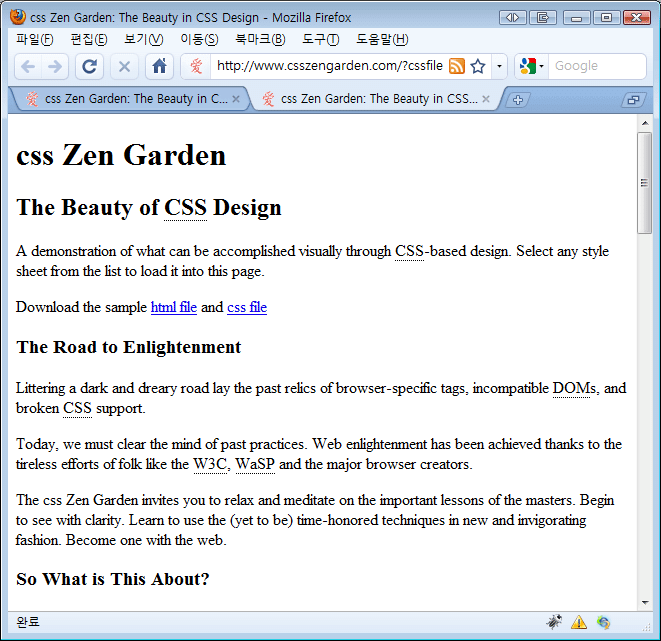Screen dimensions: 661x641
Task: Bookmark this page with the star
Action: tap(478, 66)
